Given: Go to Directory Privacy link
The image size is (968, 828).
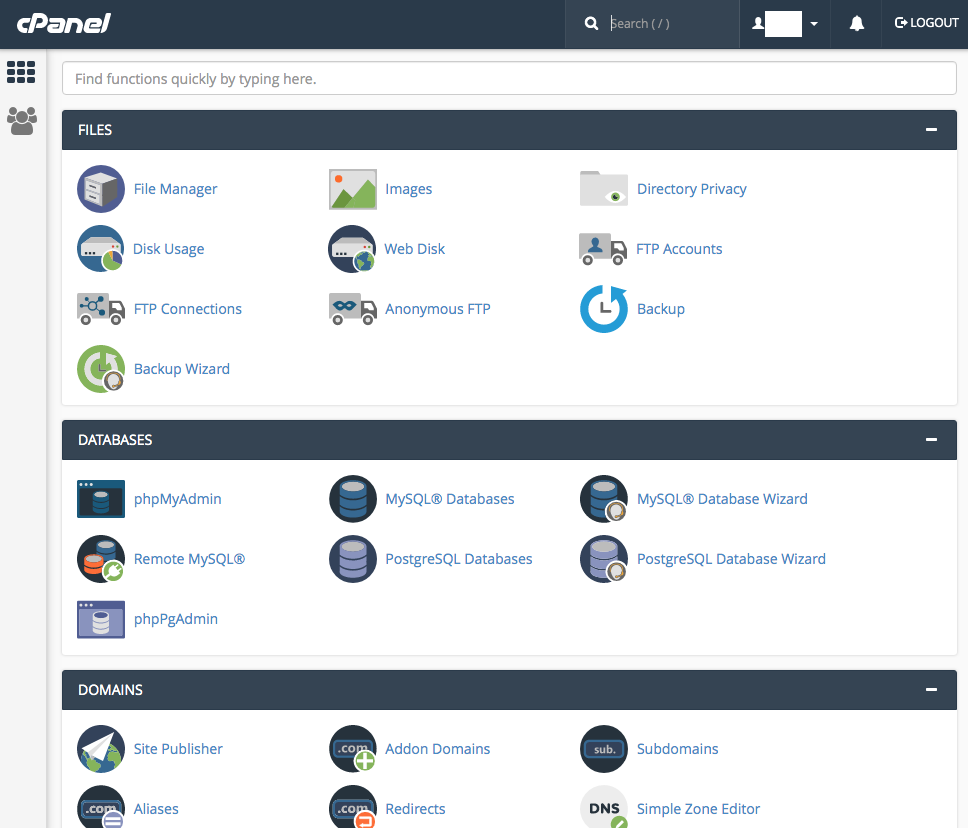Looking at the screenshot, I should click(x=691, y=189).
